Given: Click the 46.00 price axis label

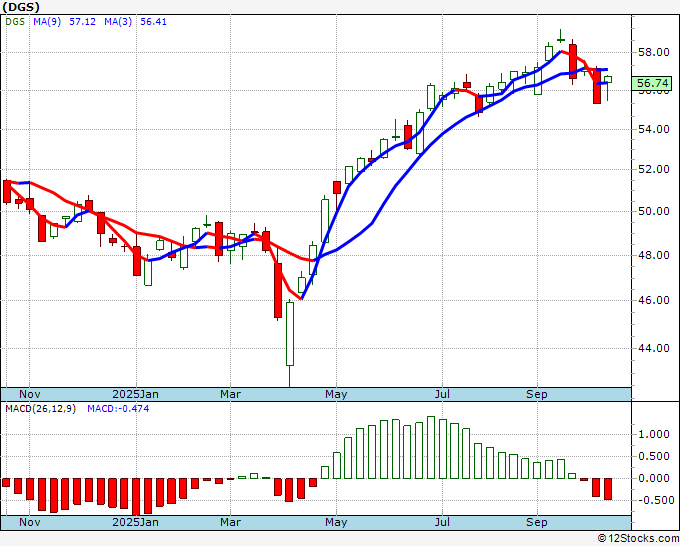Looking at the screenshot, I should coord(654,300).
